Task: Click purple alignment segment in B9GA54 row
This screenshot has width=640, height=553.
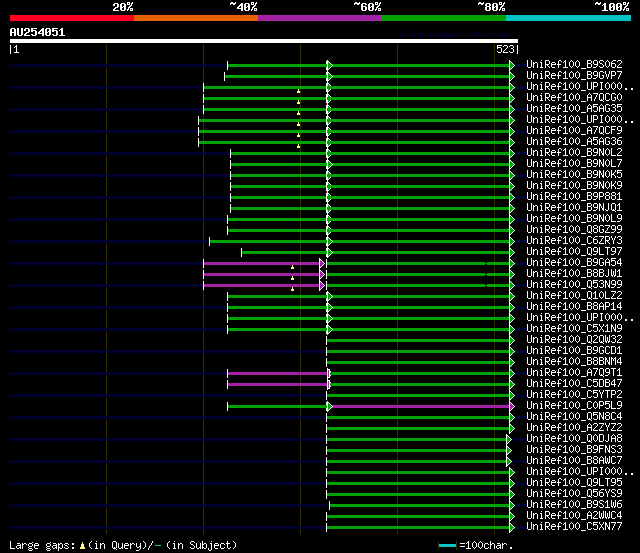Action: [x=262, y=264]
